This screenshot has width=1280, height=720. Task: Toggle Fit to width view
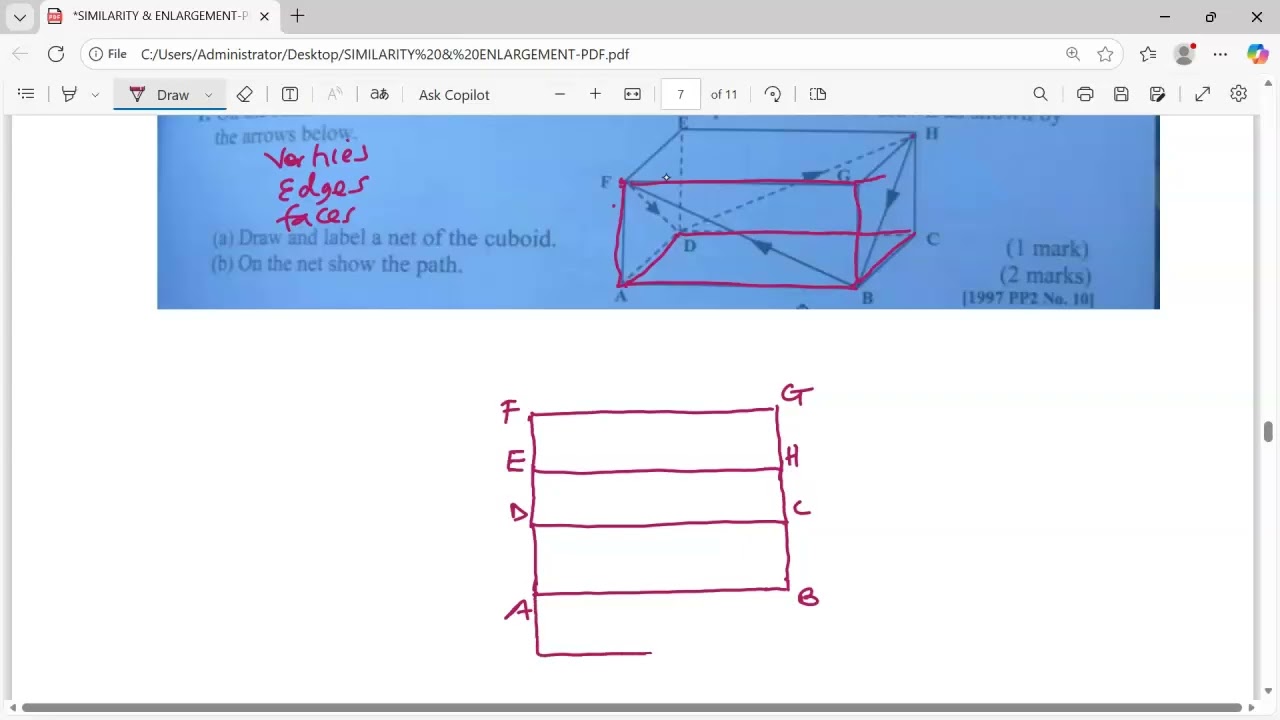pos(632,94)
